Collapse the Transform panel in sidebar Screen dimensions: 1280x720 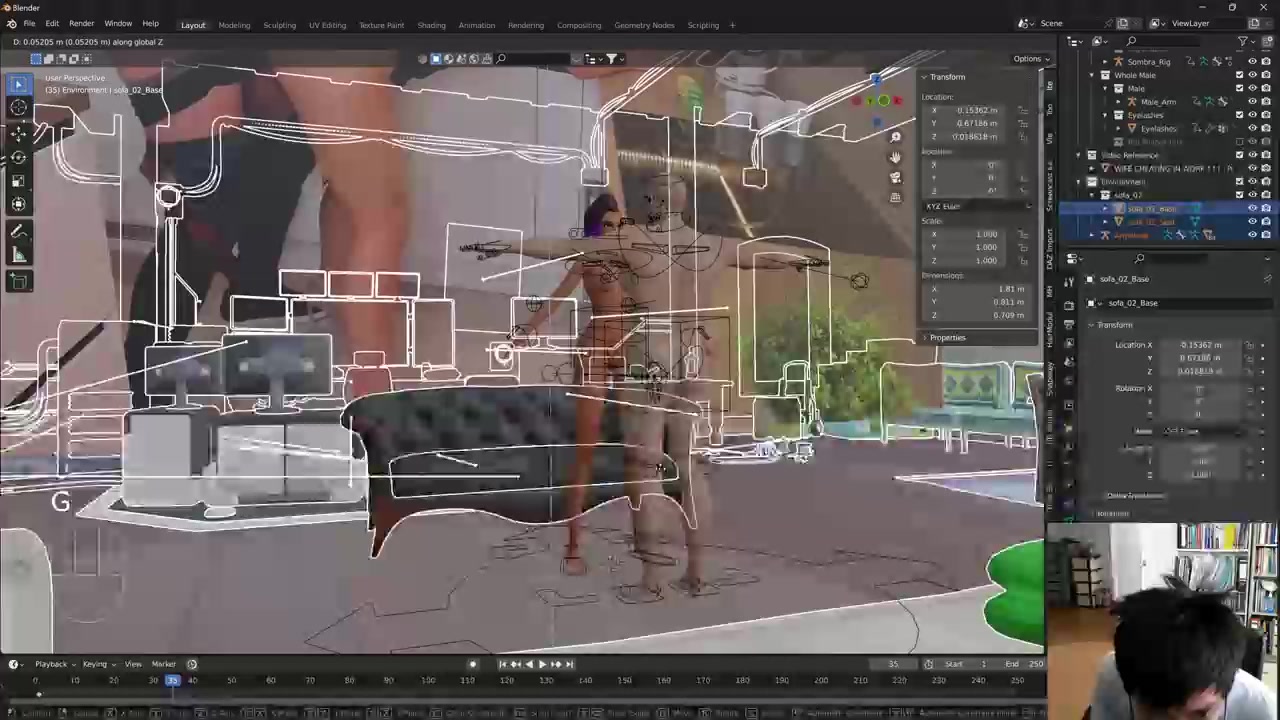[x=946, y=77]
